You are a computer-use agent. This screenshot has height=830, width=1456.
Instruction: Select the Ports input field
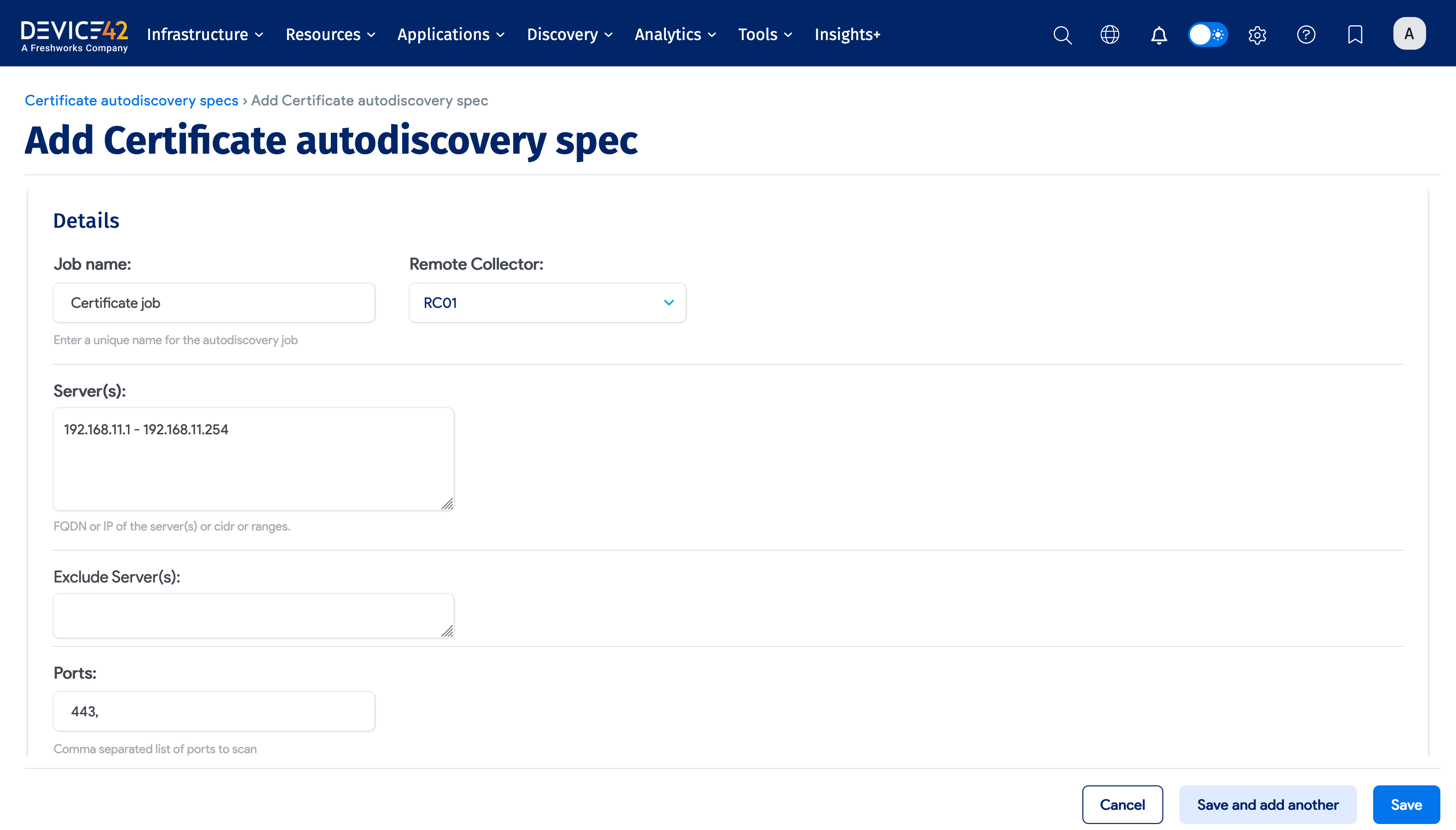[x=214, y=711]
